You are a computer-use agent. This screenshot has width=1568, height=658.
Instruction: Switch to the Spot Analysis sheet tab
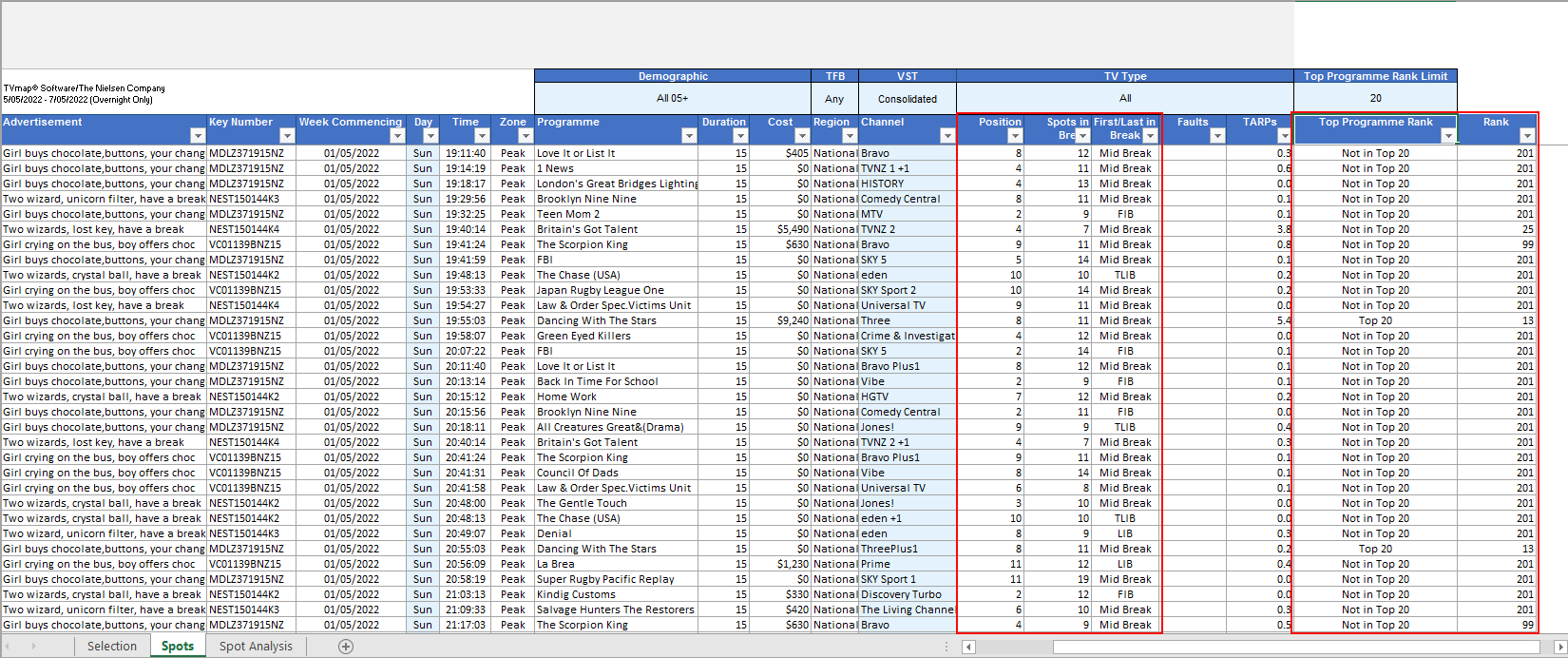click(256, 647)
